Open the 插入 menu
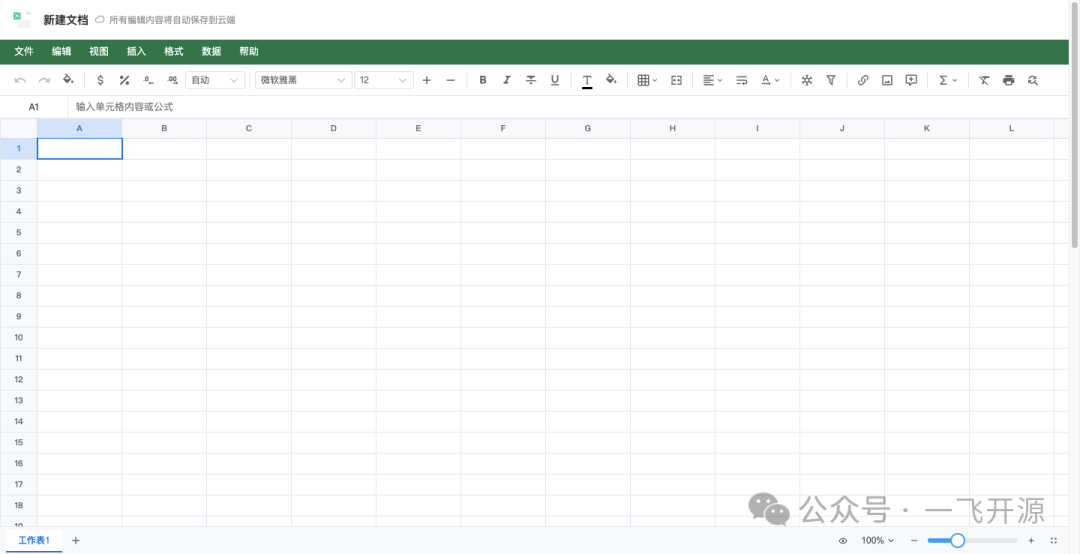The height and width of the screenshot is (554, 1080). [x=136, y=51]
